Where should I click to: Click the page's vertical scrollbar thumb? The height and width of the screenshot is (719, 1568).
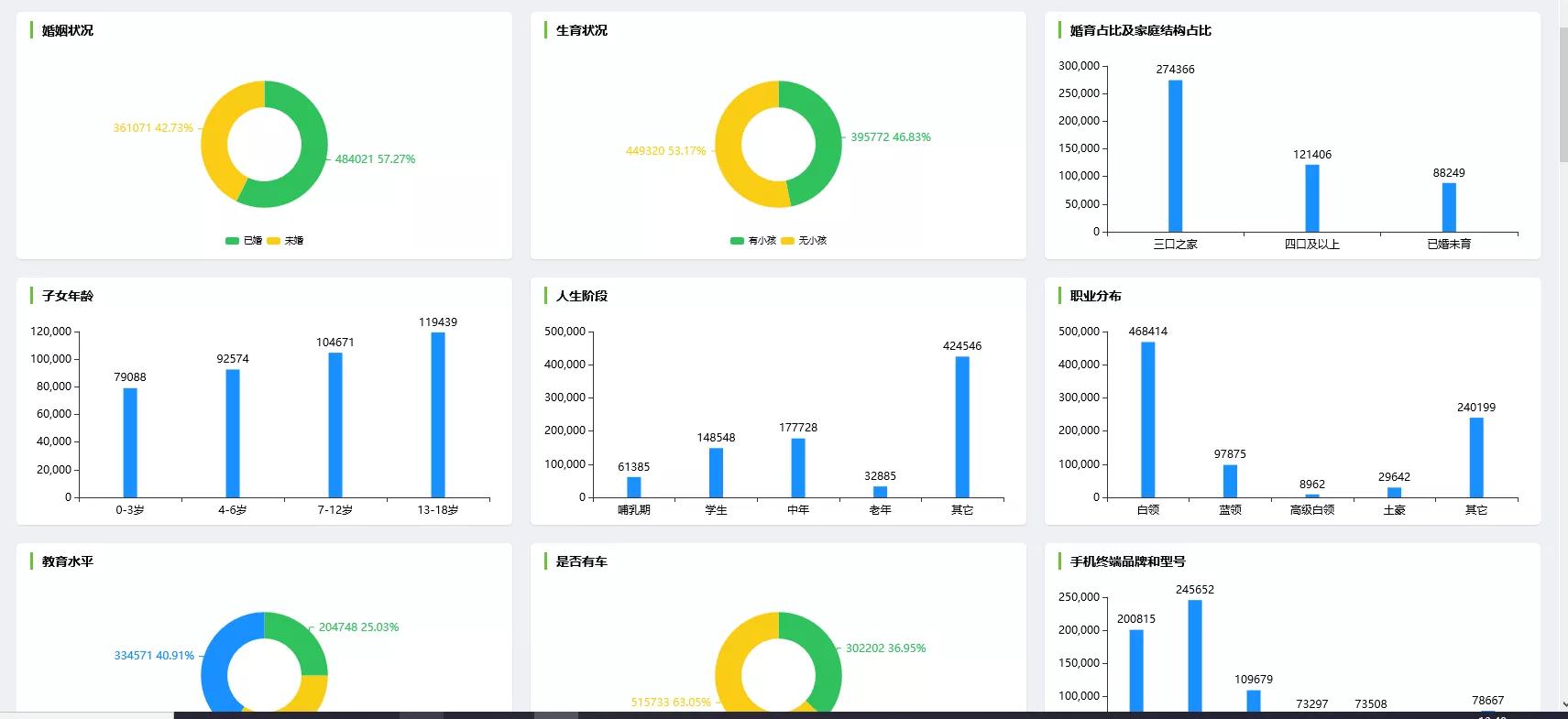point(1563,94)
